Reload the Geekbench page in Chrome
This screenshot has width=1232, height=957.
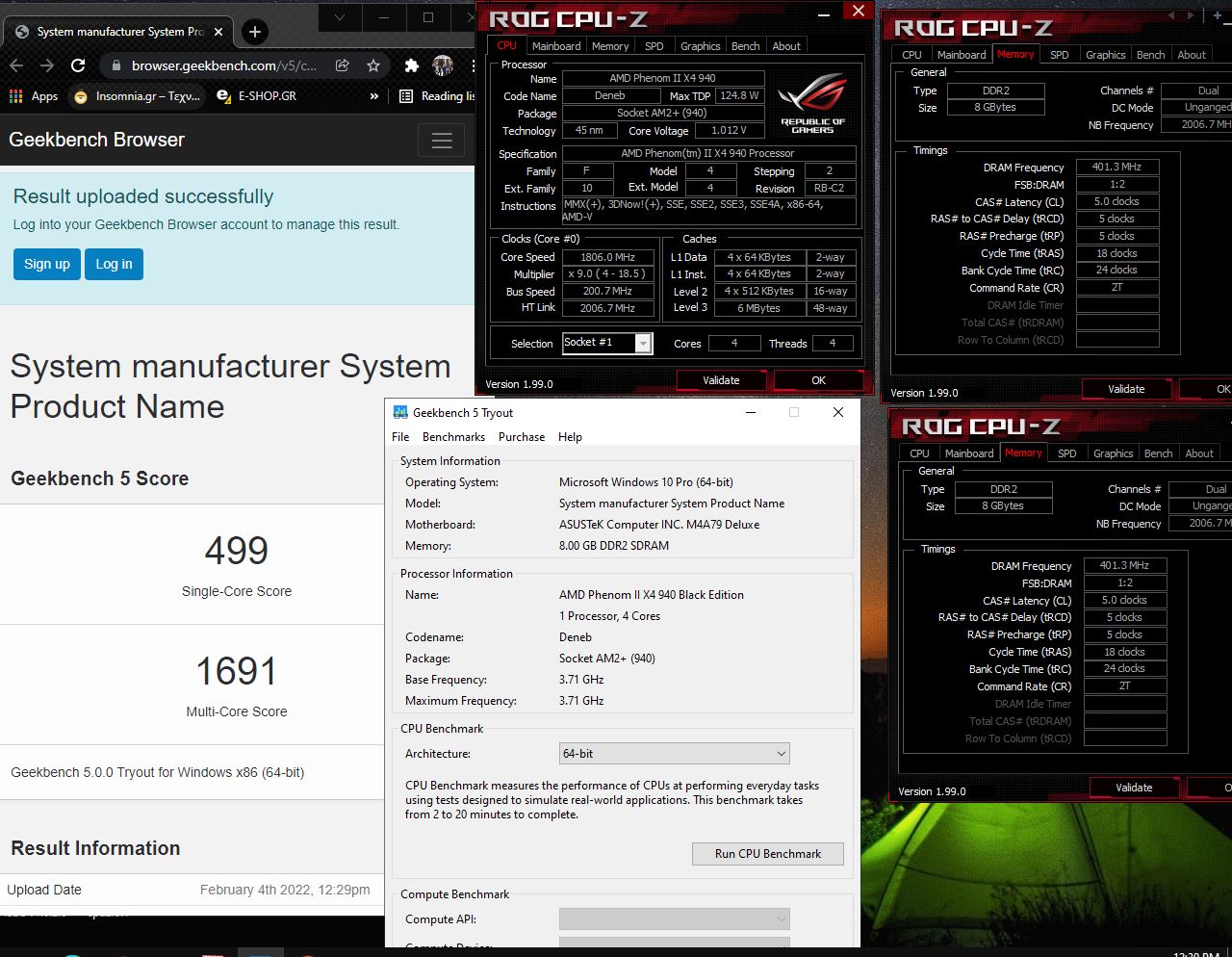pos(78,65)
